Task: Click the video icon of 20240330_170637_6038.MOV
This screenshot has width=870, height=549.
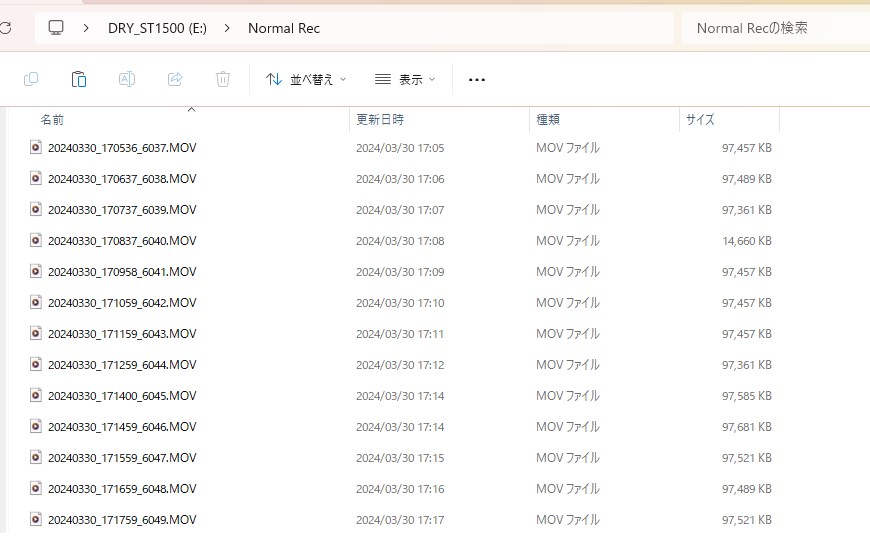Action: 36,178
